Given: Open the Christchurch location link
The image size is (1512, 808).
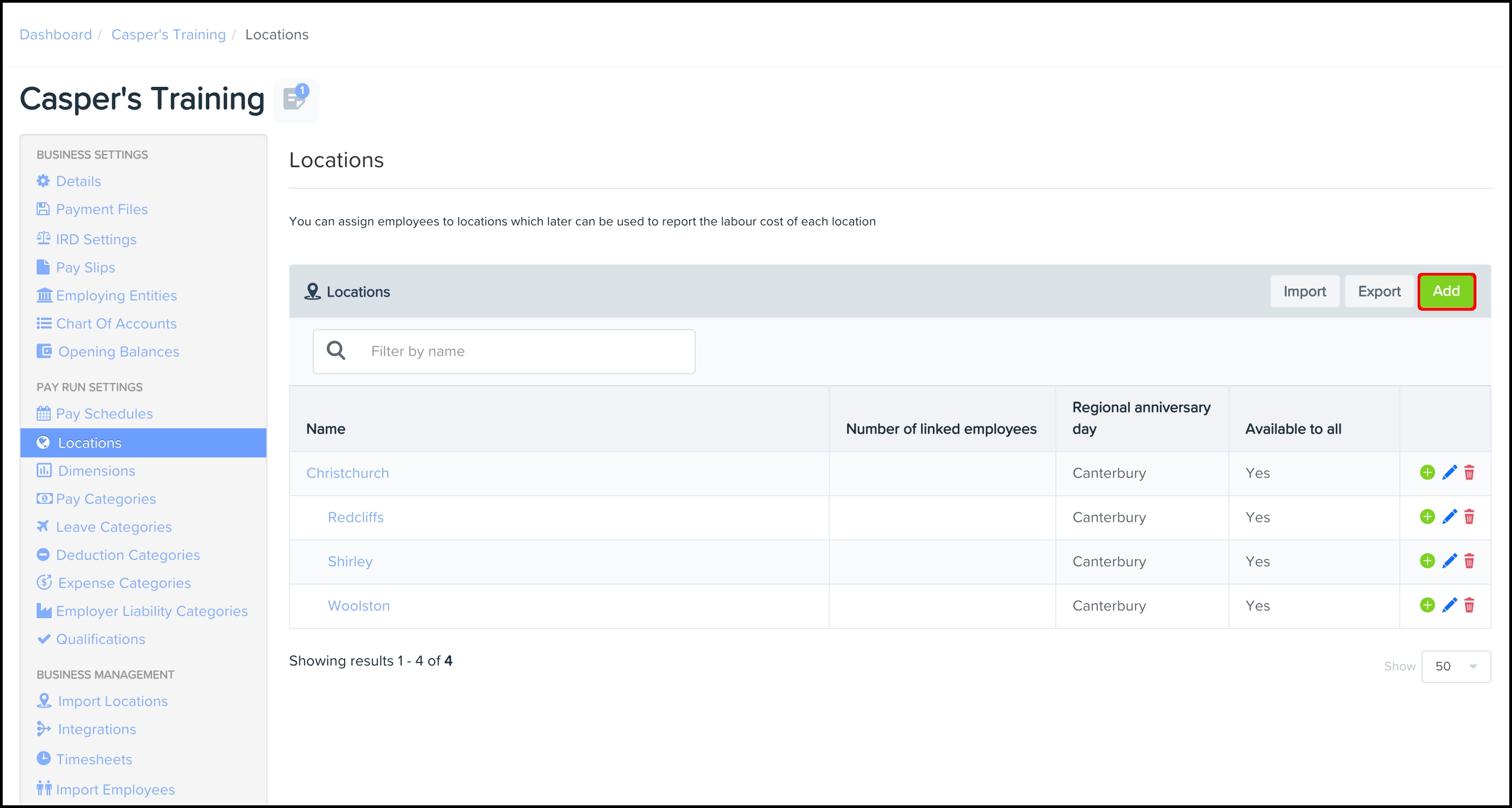Looking at the screenshot, I should 347,473.
